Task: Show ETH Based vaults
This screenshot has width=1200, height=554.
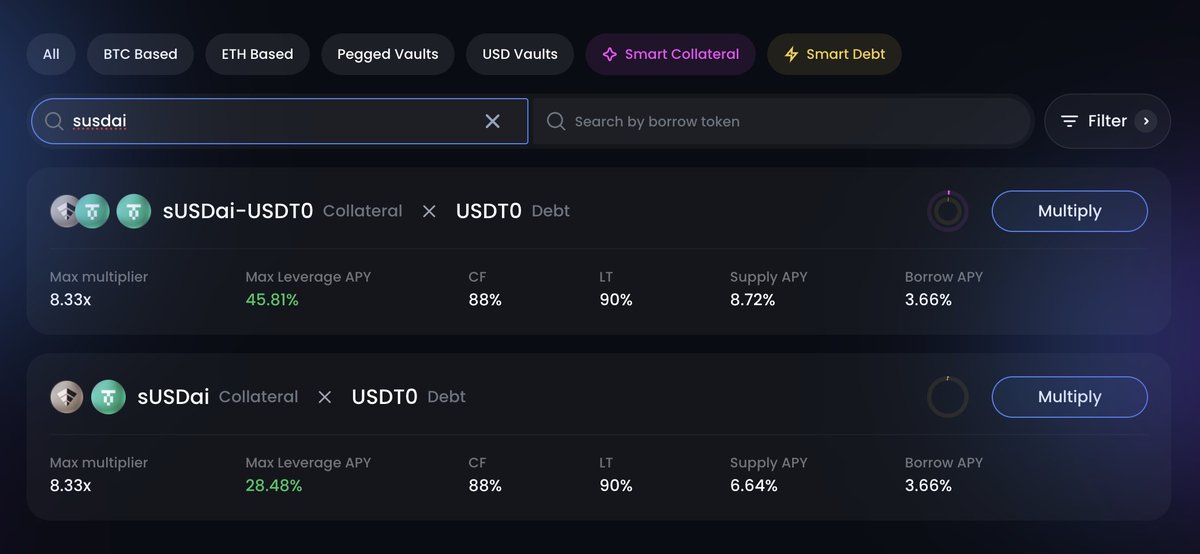Action: pos(257,54)
